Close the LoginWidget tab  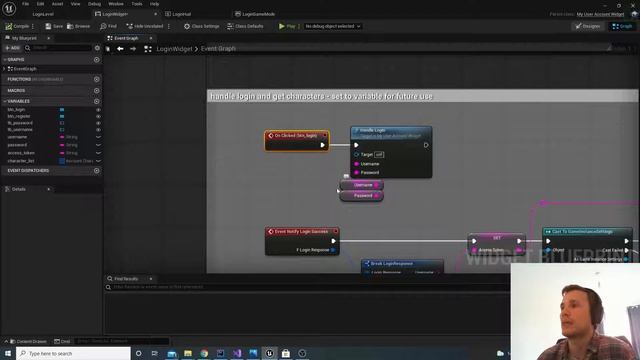click(156, 14)
